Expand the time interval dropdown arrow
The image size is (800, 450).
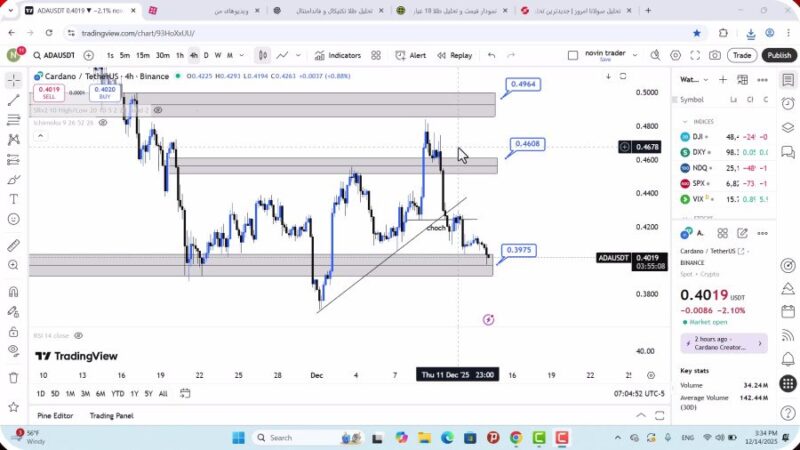(243, 55)
